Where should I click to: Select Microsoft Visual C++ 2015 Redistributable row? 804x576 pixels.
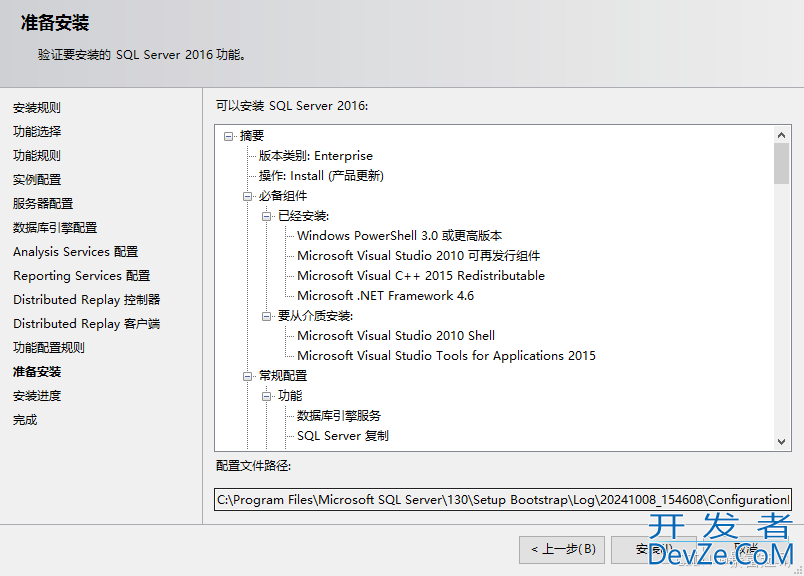(421, 276)
